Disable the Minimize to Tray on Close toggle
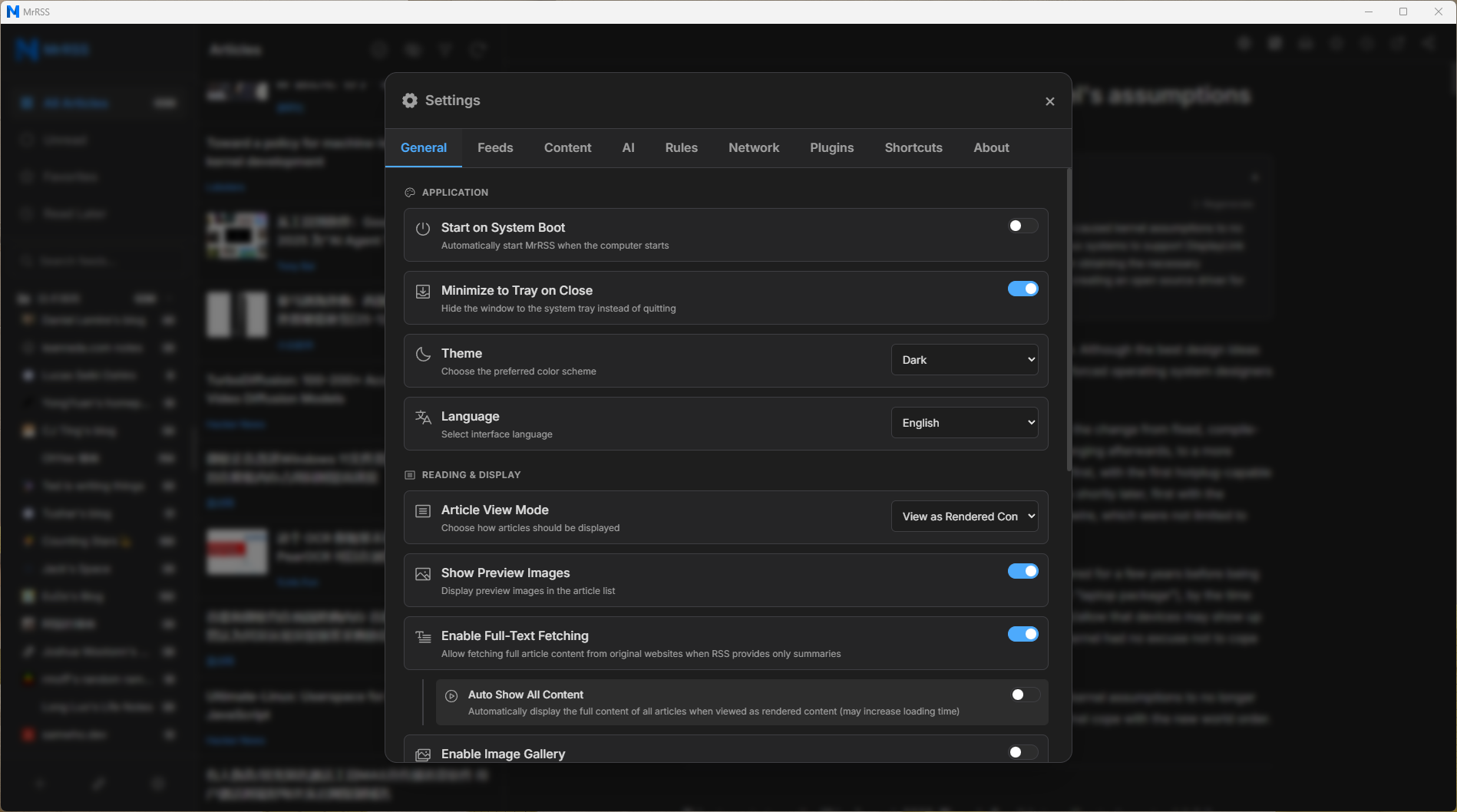The height and width of the screenshot is (812, 1457). 1023,288
